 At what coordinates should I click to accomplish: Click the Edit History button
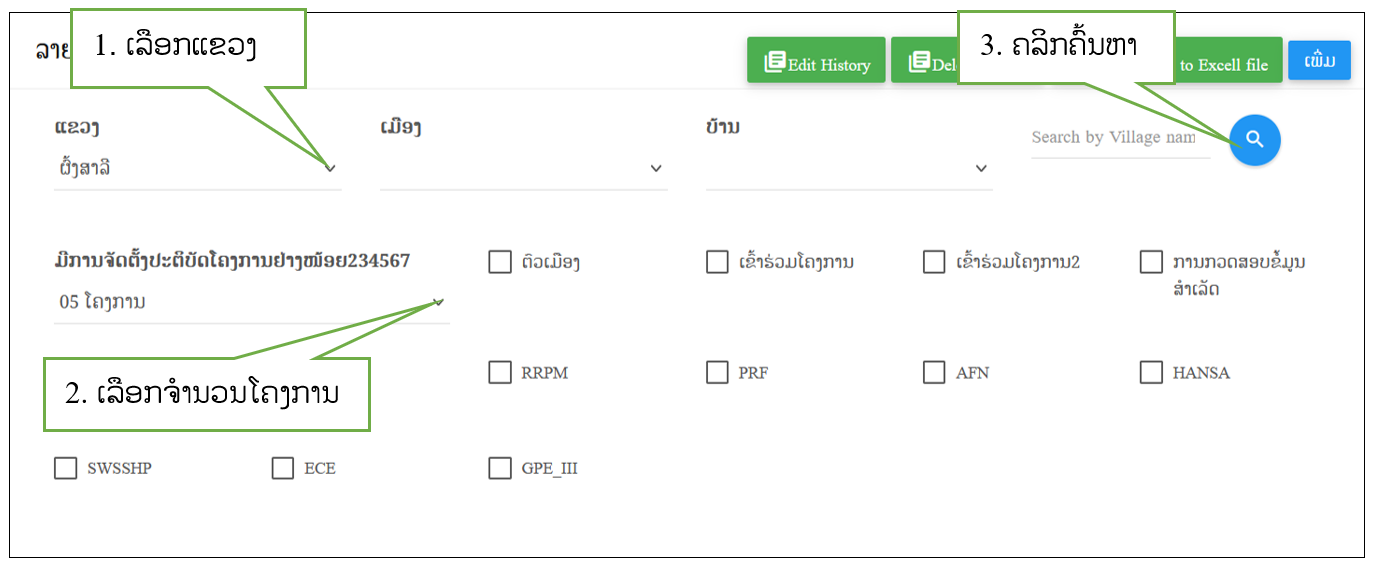point(816,60)
